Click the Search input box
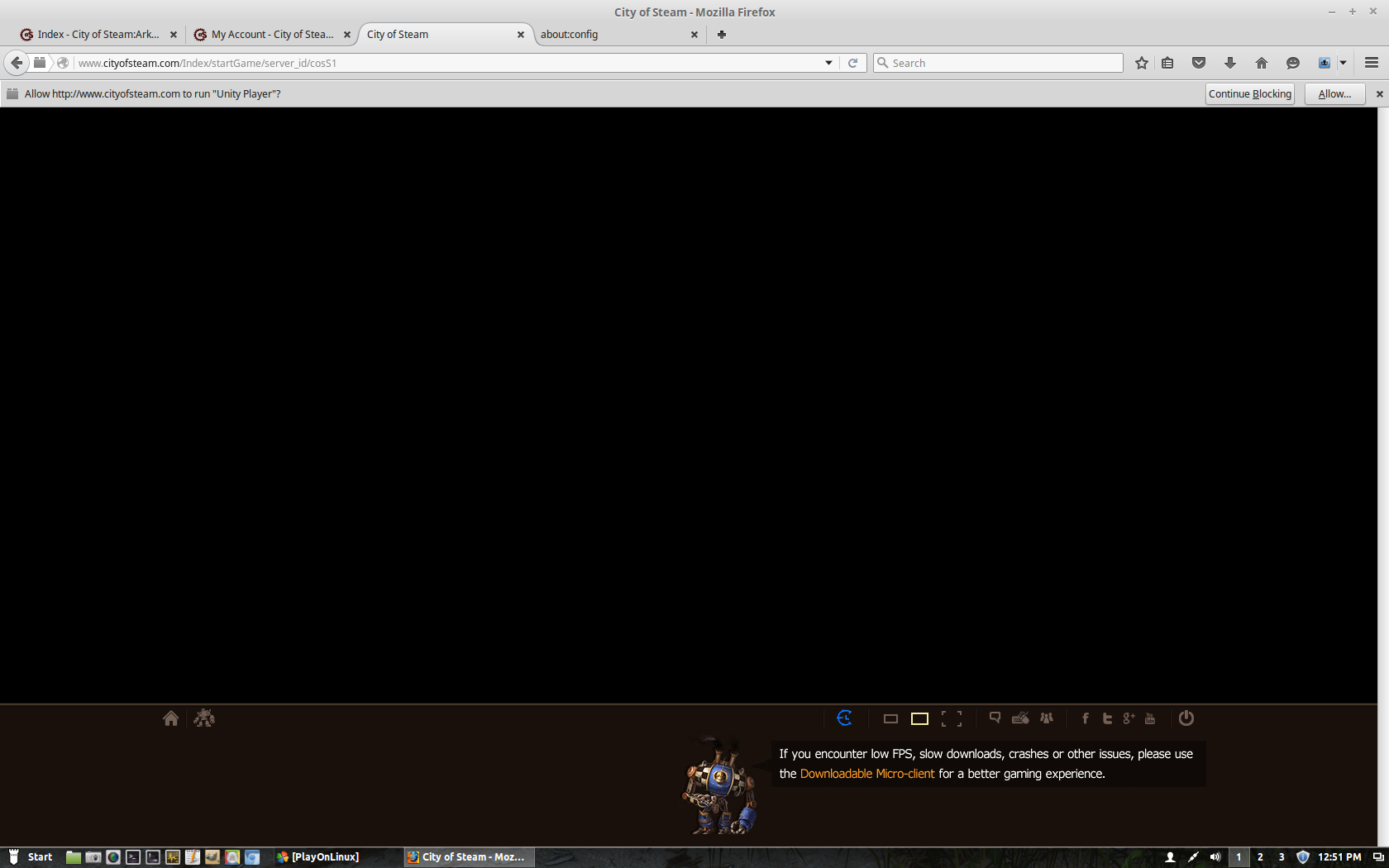Viewport: 1389px width, 868px height. (998, 63)
